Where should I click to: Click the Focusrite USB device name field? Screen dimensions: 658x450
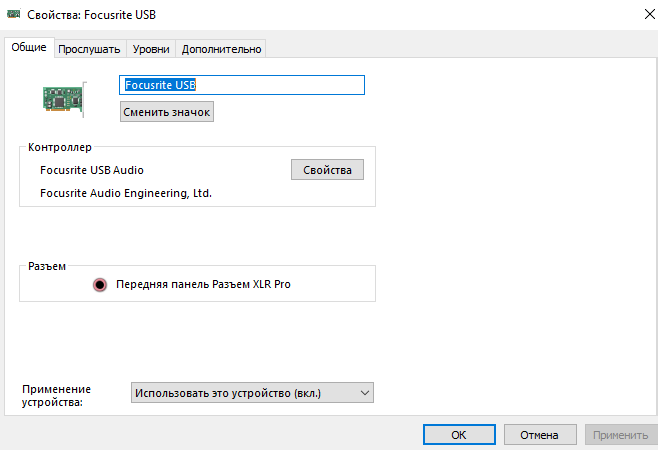click(x=242, y=85)
